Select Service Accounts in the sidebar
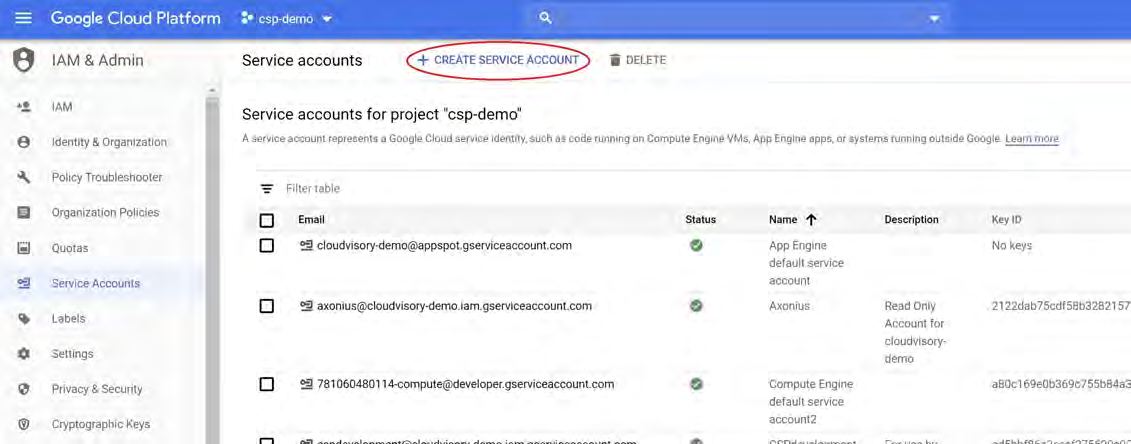 [96, 283]
